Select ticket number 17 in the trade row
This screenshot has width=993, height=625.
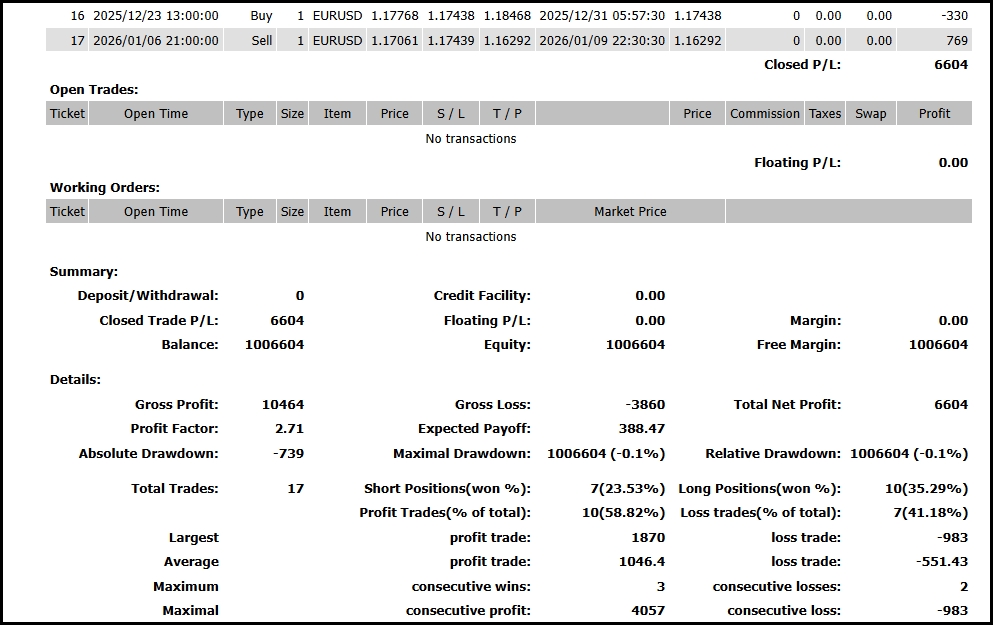pyautogui.click(x=77, y=41)
